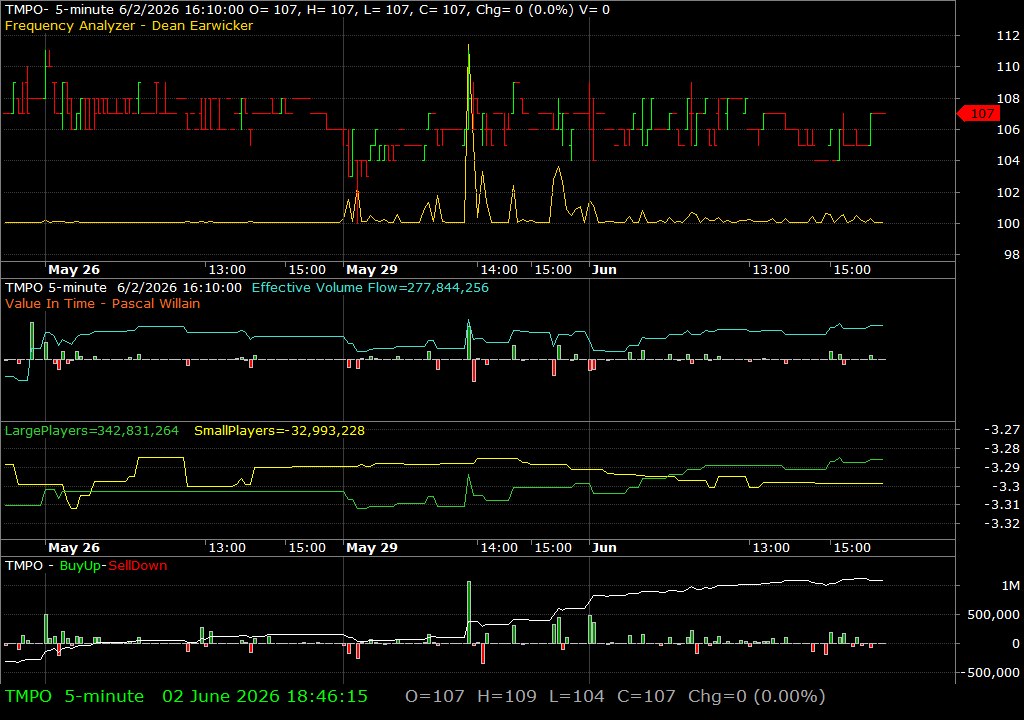Click the L=104 status bar value
The width and height of the screenshot is (1024, 720).
(577, 696)
